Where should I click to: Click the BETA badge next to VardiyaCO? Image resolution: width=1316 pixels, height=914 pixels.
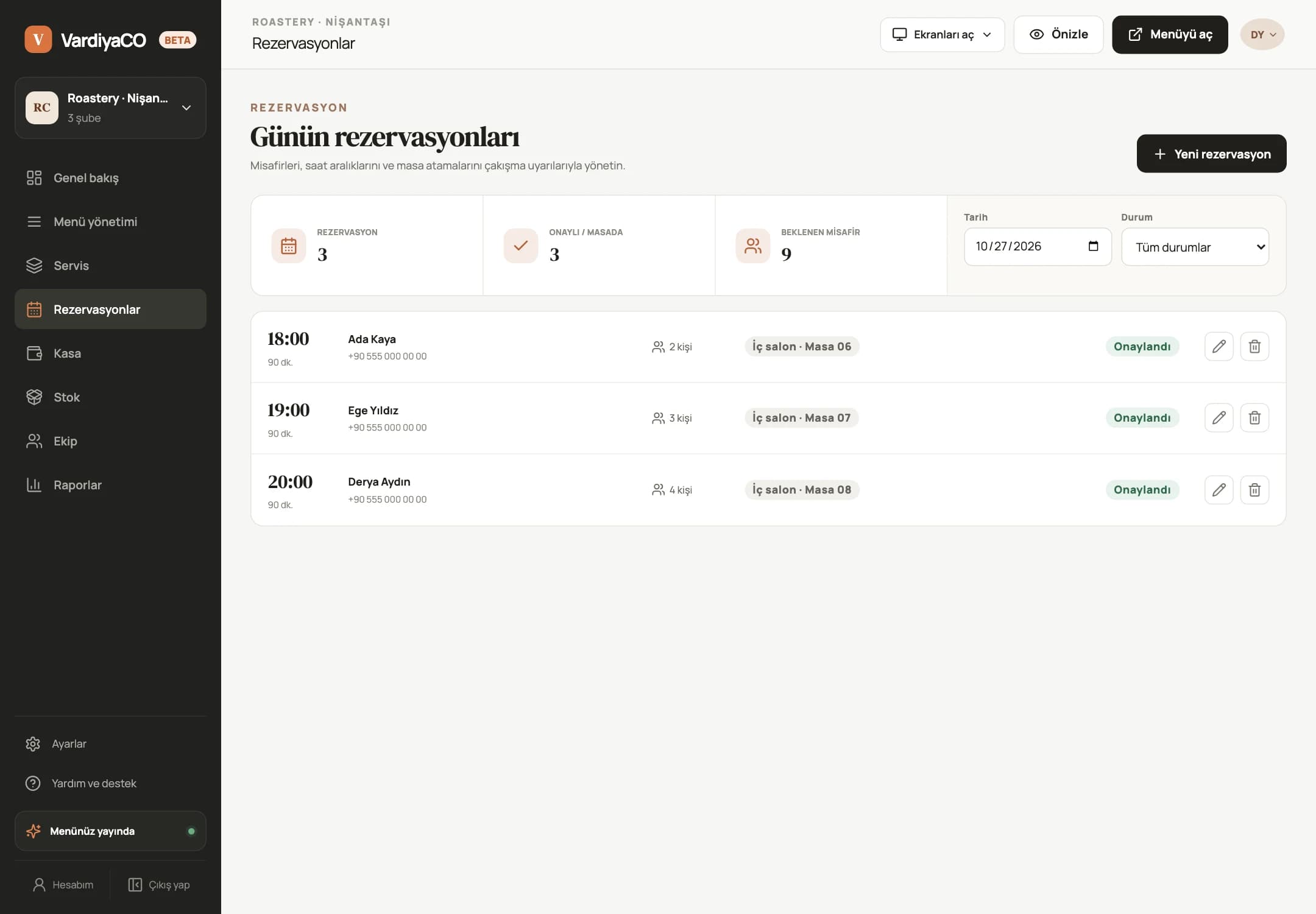click(x=177, y=40)
